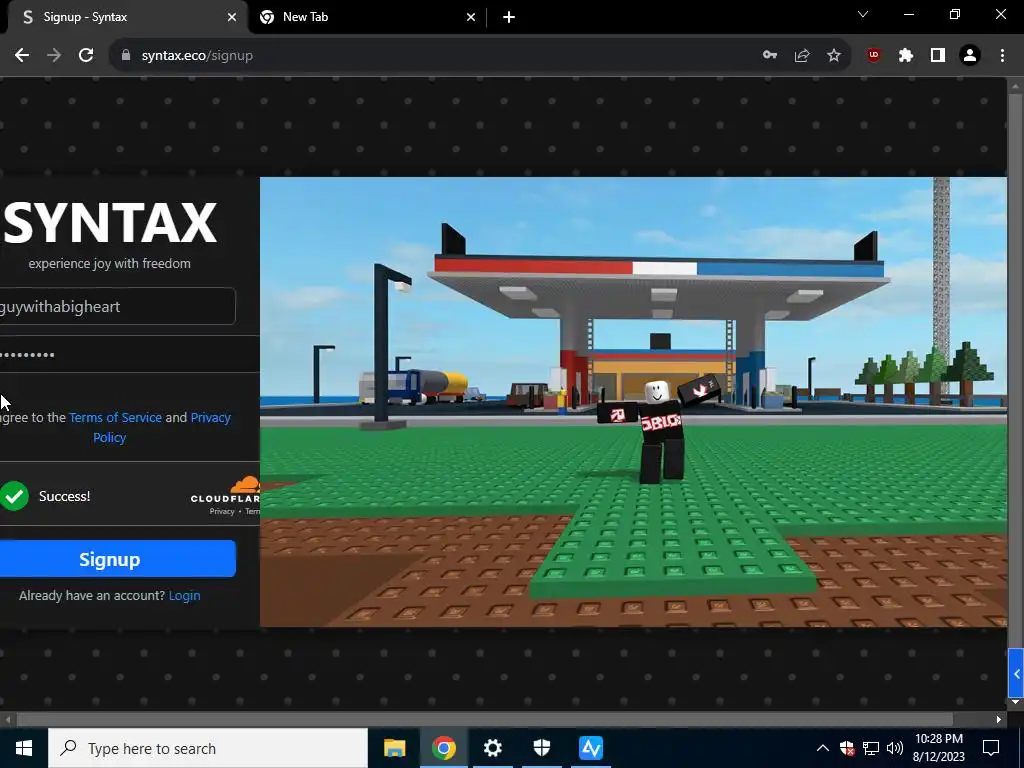Open a new tab with plus button
1024x768 pixels.
click(x=509, y=18)
